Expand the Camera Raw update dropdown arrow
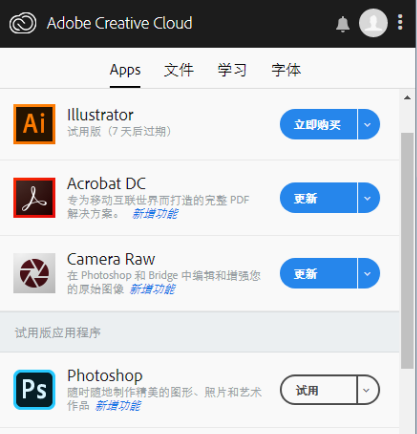Viewport: 417px width, 434px height. [368, 273]
